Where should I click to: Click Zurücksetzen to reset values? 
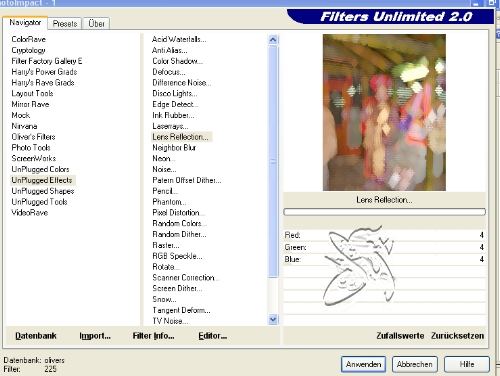tap(457, 336)
